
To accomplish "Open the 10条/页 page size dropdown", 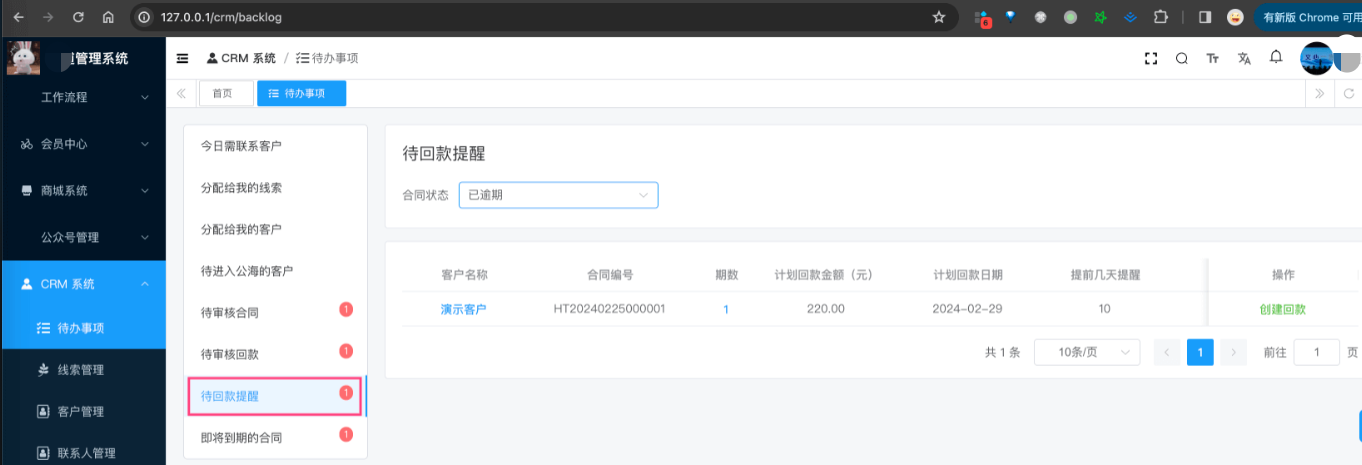I will pos(1086,352).
